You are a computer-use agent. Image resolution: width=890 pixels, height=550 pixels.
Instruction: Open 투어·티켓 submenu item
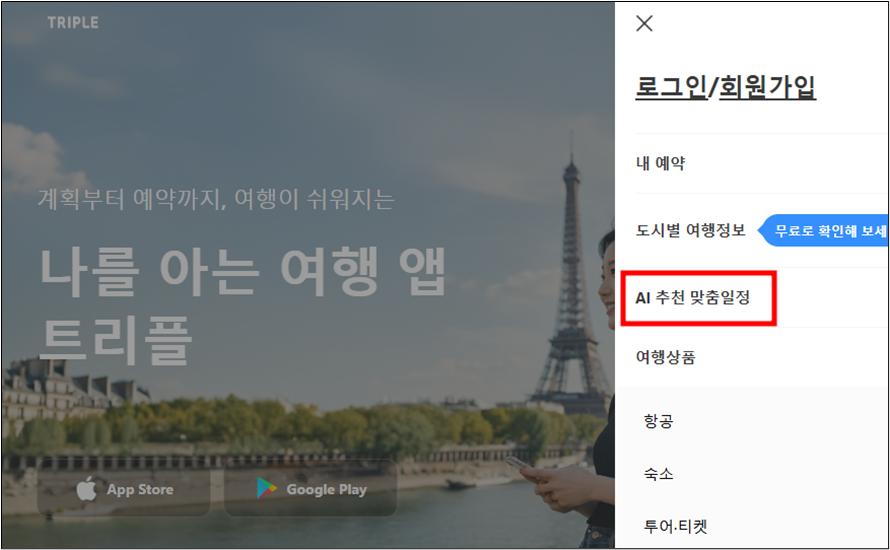click(x=675, y=526)
